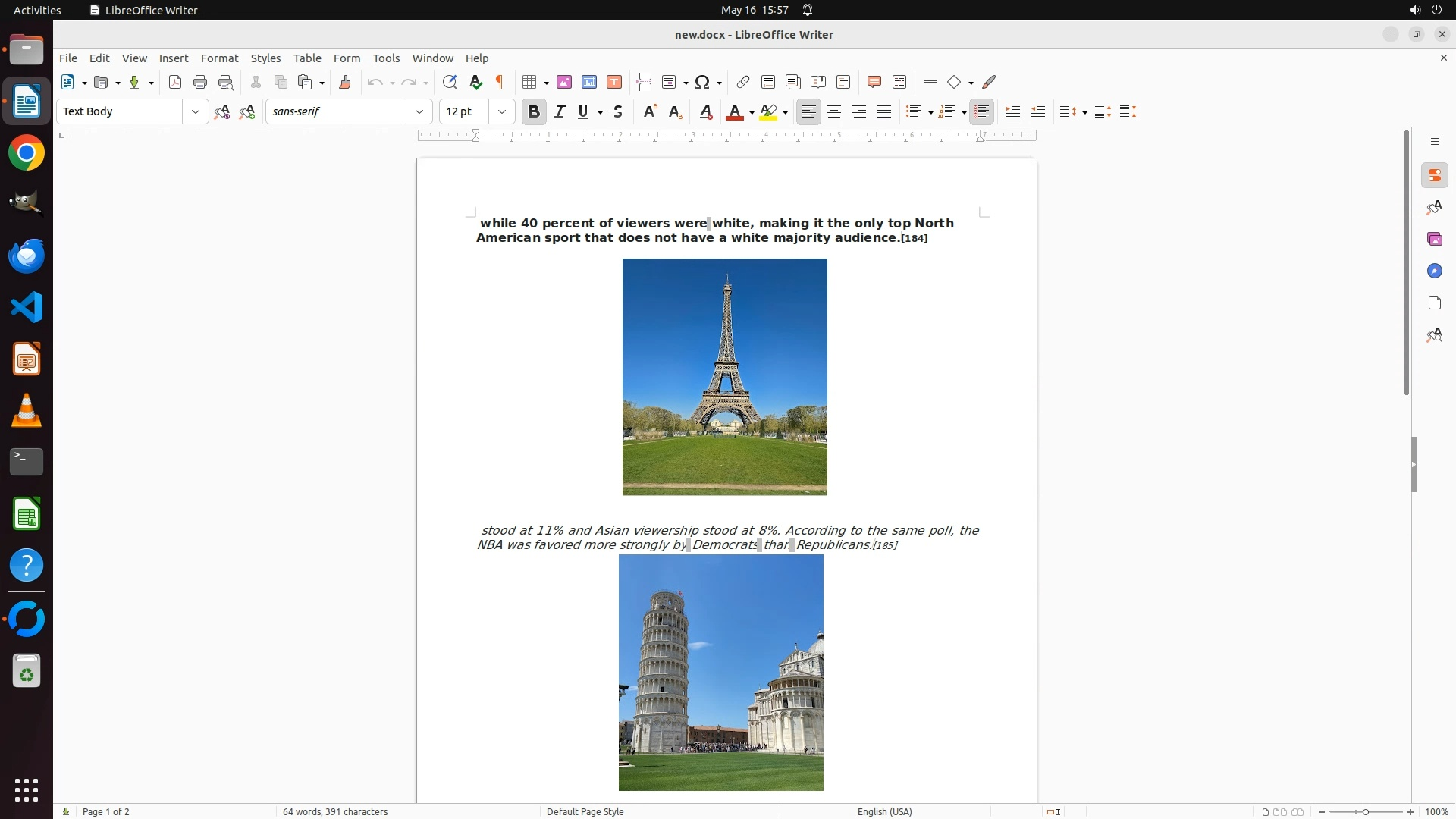Open Find & Replace icon
Viewport: 1456px width, 819px height.
(x=450, y=83)
